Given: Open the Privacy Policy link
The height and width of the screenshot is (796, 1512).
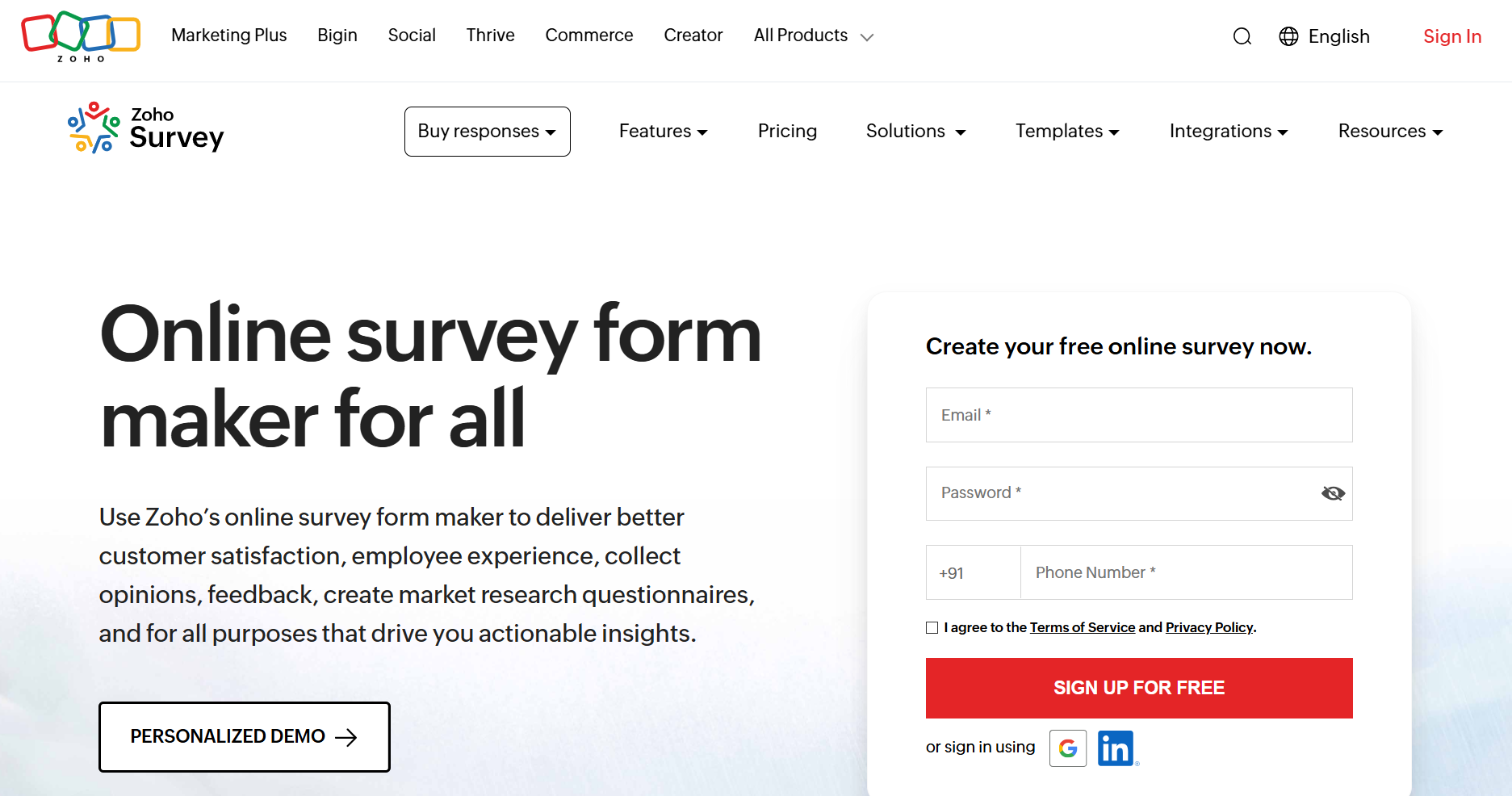Looking at the screenshot, I should [x=1208, y=627].
